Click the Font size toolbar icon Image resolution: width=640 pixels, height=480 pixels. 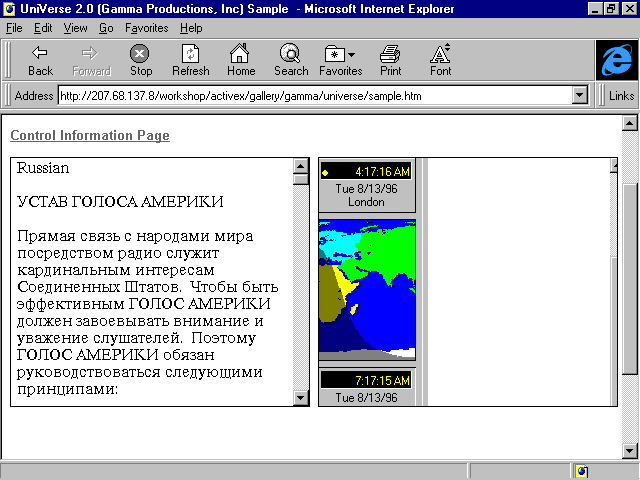(440, 60)
